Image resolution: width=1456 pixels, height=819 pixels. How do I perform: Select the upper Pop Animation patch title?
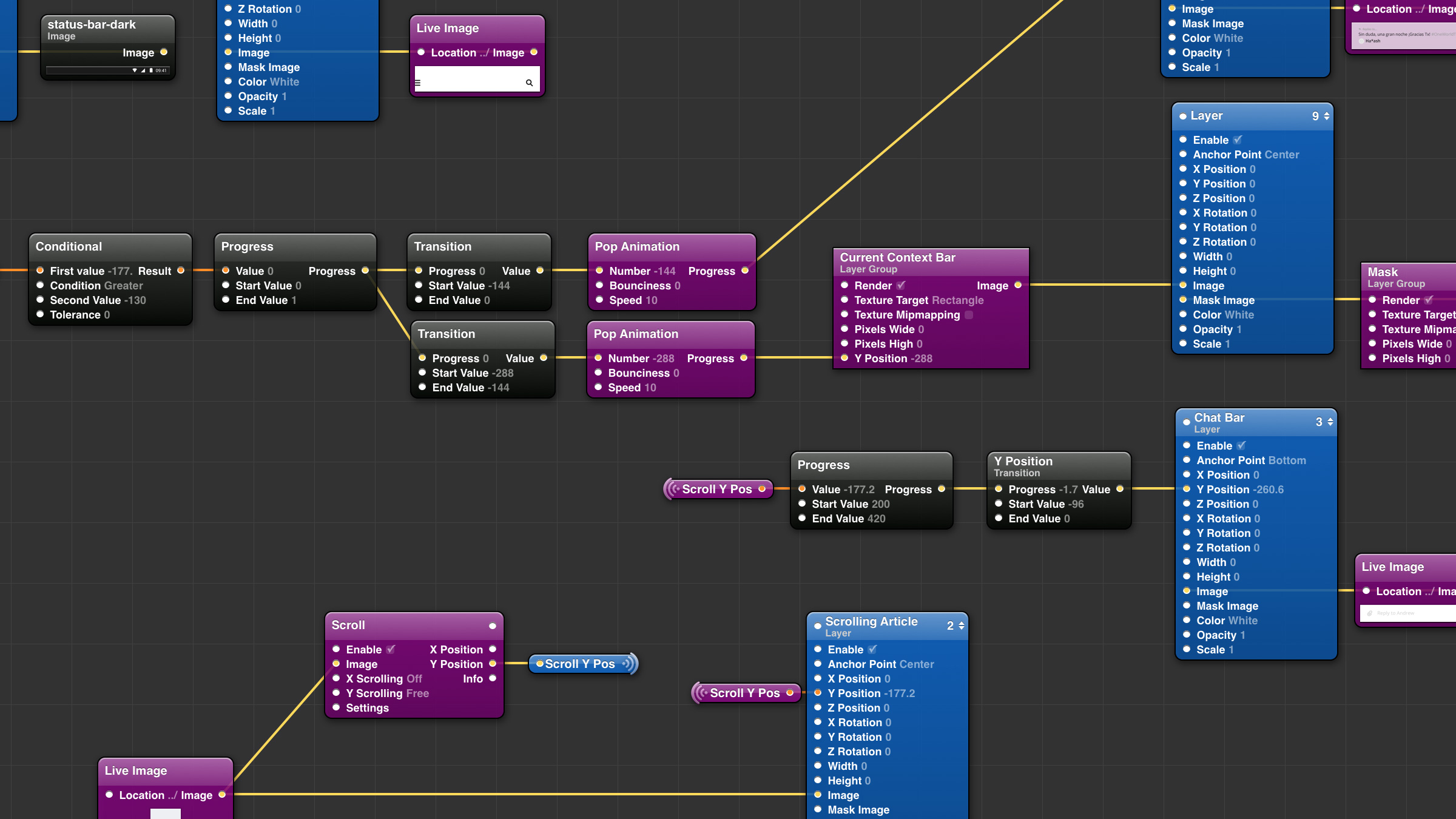(637, 247)
